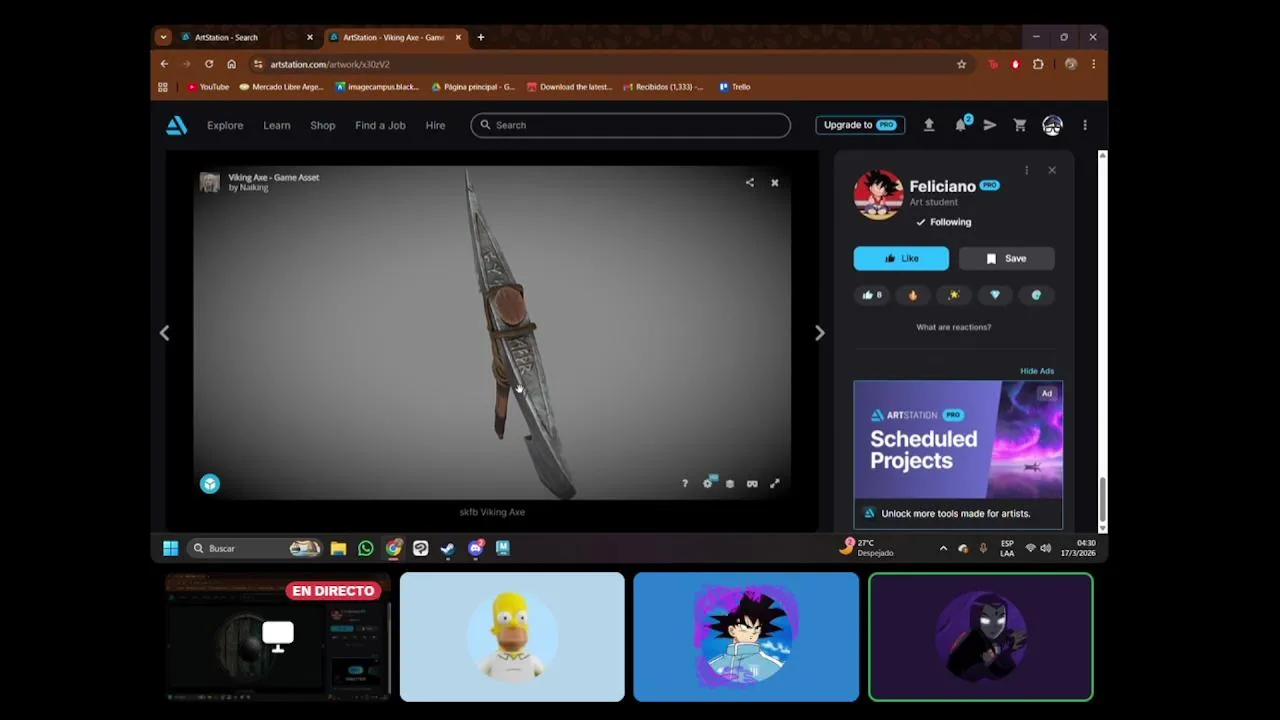Close the ArtStation - Search tab
The height and width of the screenshot is (720, 1280).
click(x=310, y=37)
